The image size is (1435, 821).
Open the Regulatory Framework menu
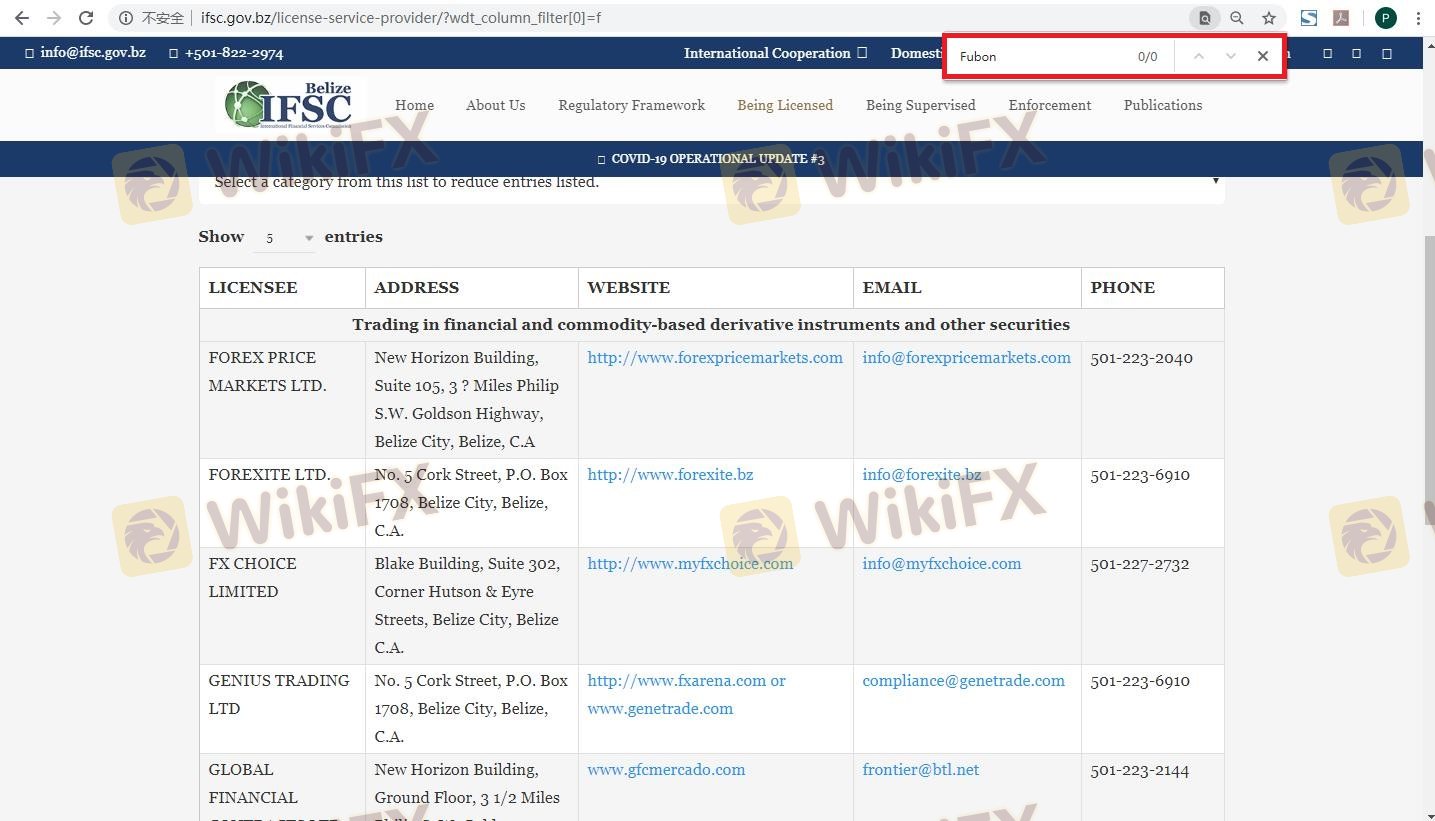[x=631, y=105]
